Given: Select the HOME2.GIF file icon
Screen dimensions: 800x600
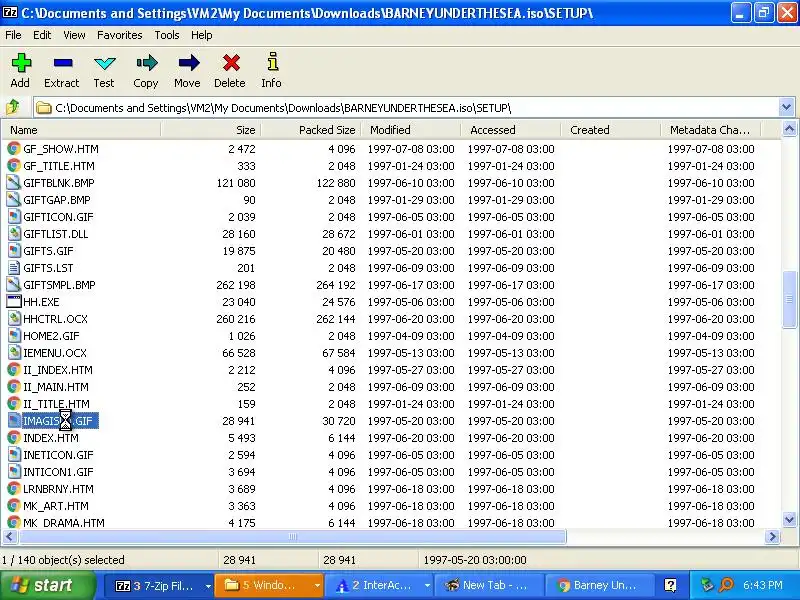Looking at the screenshot, I should tap(14, 336).
